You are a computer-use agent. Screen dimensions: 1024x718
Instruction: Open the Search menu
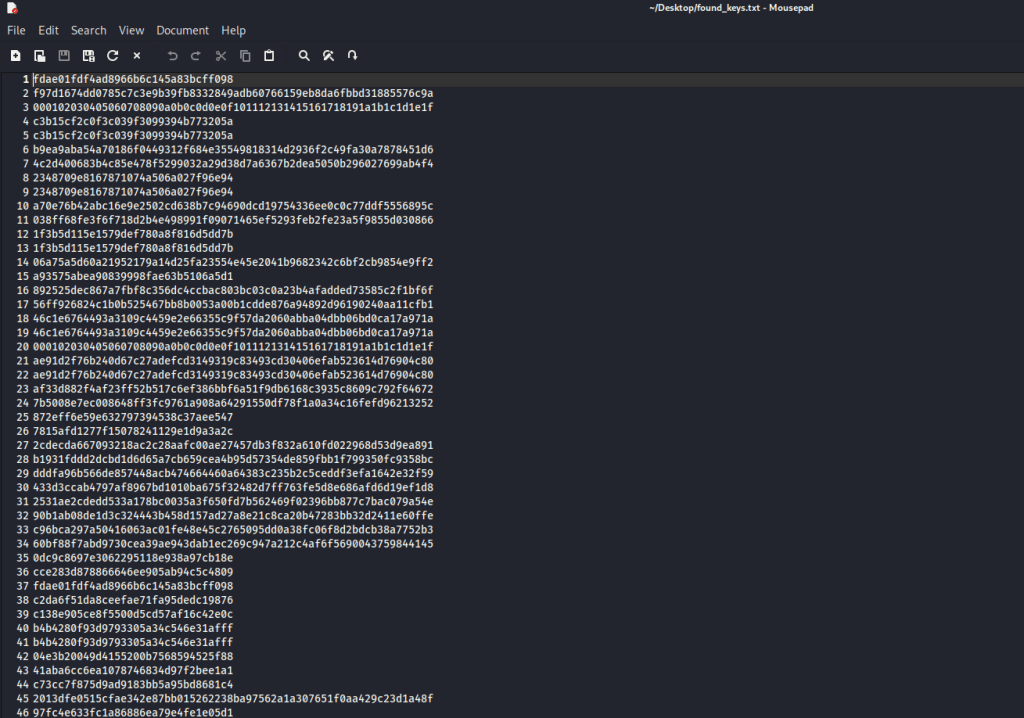[89, 31]
